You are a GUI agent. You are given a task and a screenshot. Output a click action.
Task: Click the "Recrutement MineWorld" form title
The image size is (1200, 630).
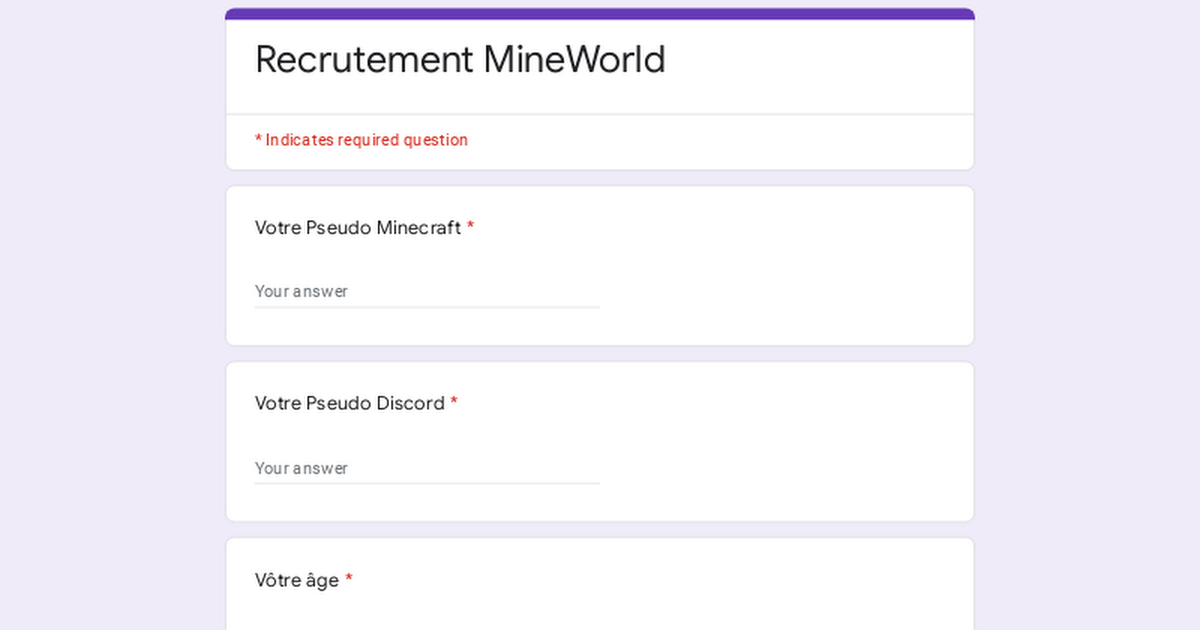[x=460, y=60]
